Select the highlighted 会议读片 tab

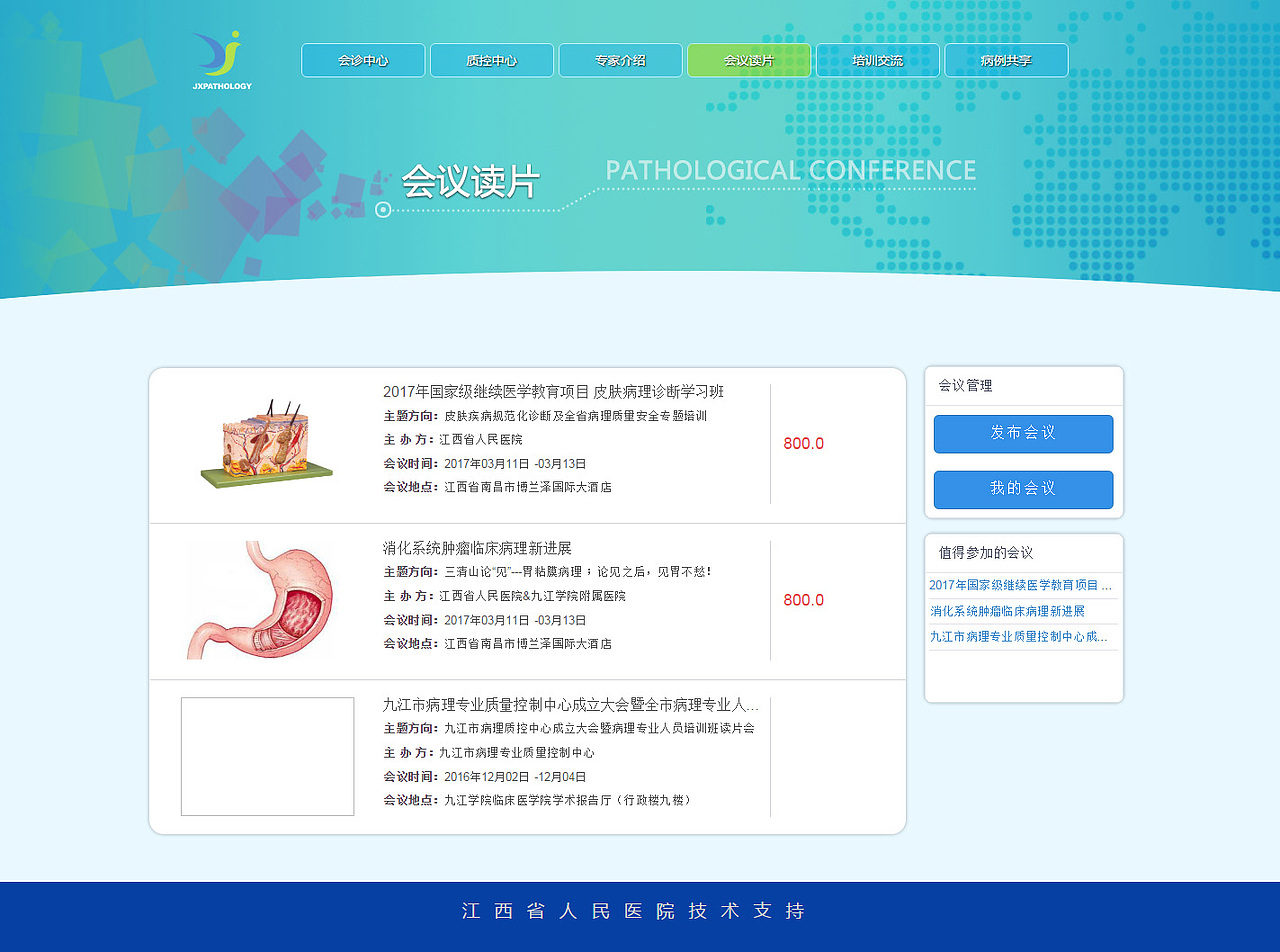click(x=749, y=60)
